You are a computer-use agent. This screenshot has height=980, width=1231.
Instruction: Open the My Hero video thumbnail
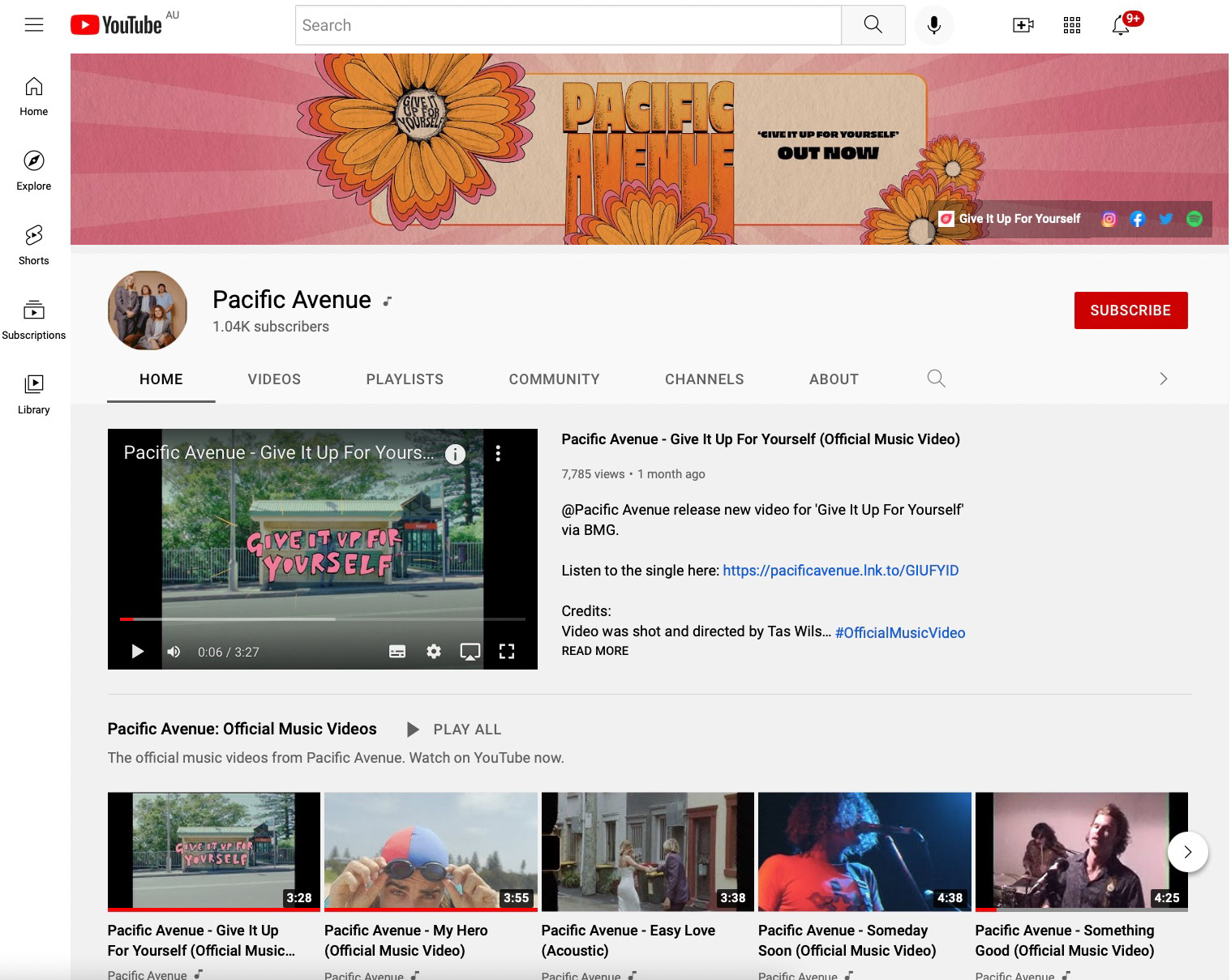tap(431, 852)
